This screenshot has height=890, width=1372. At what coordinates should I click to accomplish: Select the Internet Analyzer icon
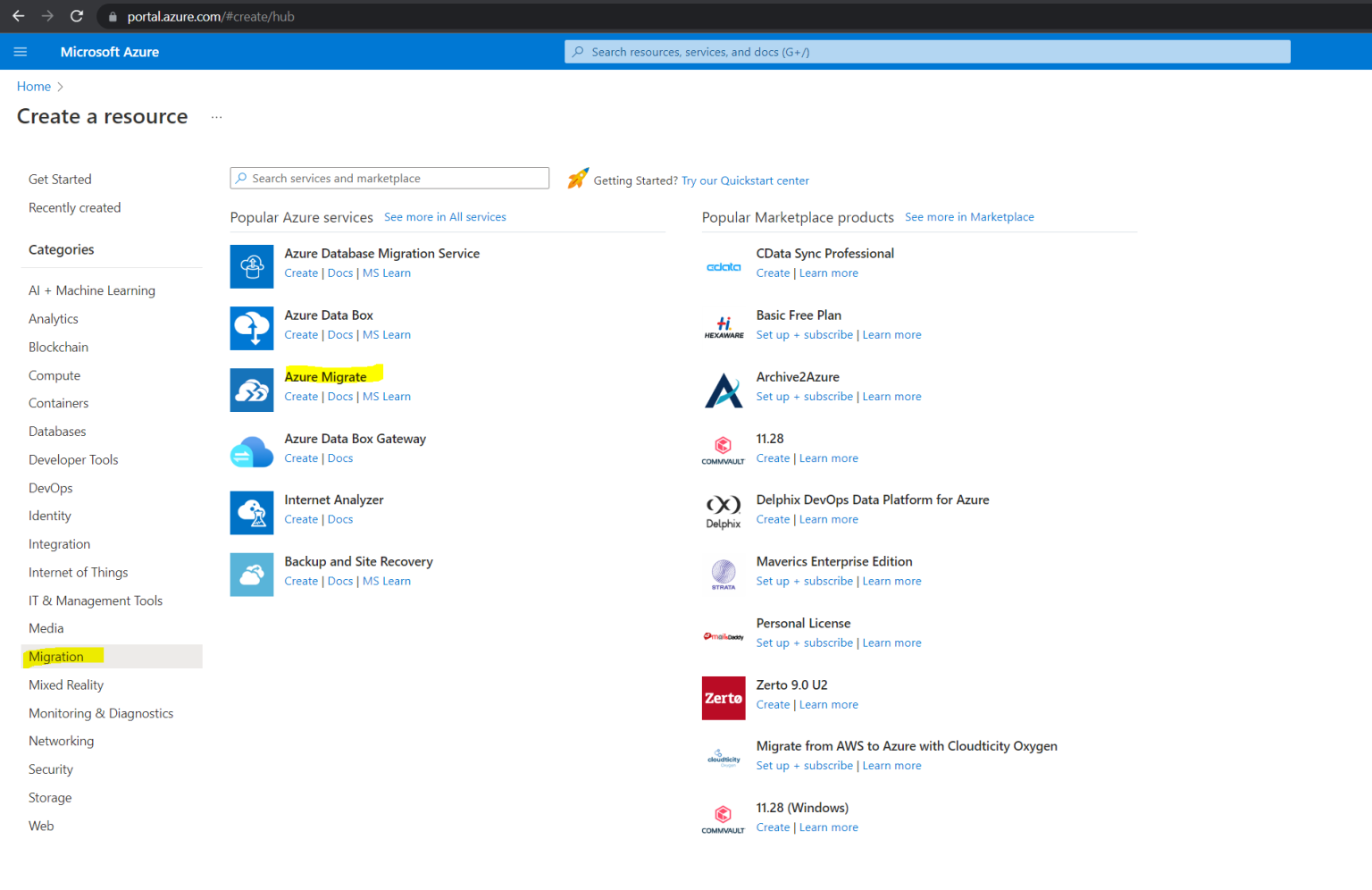pos(251,513)
